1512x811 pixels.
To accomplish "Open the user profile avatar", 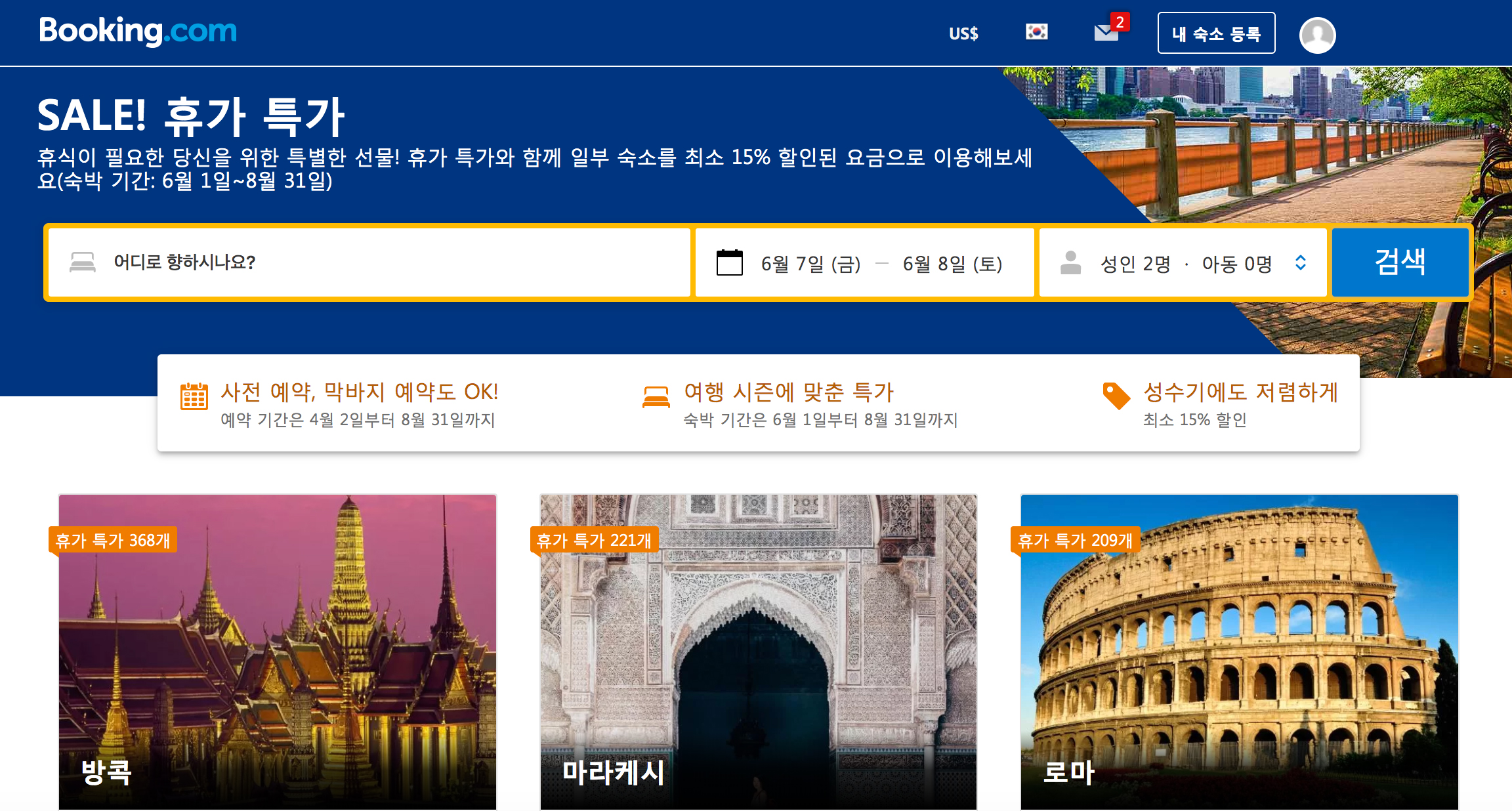I will pos(1317,35).
